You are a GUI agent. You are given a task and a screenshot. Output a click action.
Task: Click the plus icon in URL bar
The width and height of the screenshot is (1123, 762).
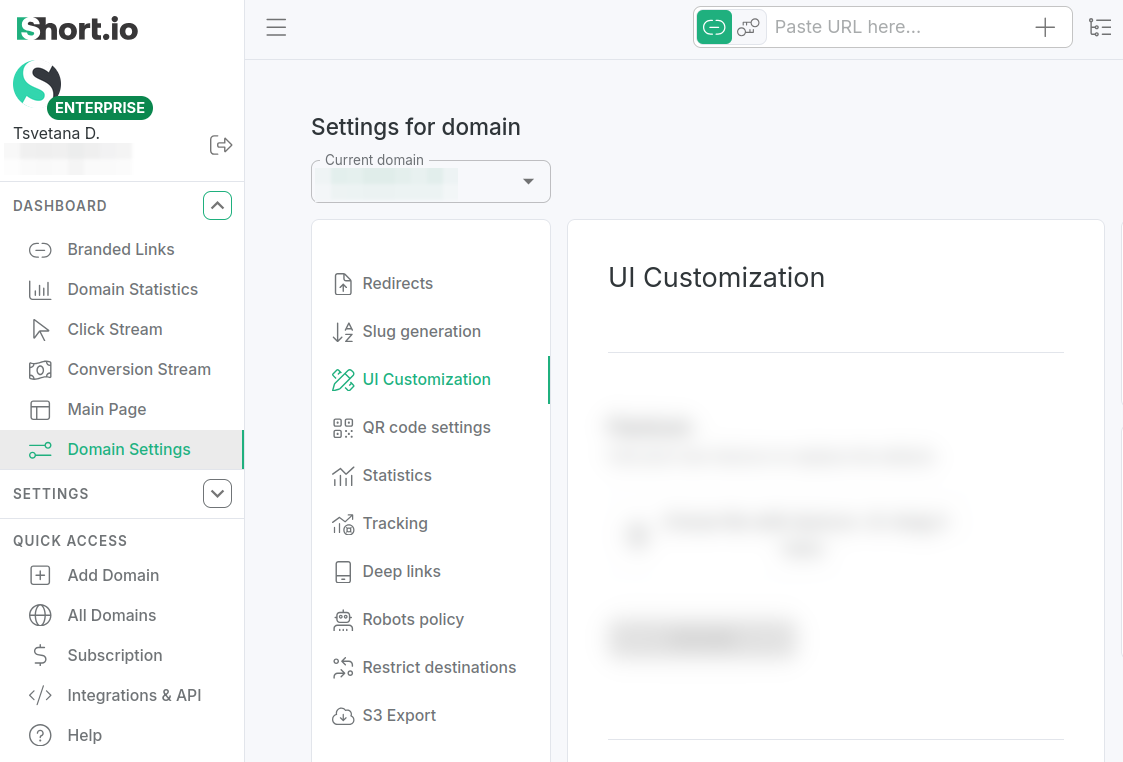point(1045,28)
